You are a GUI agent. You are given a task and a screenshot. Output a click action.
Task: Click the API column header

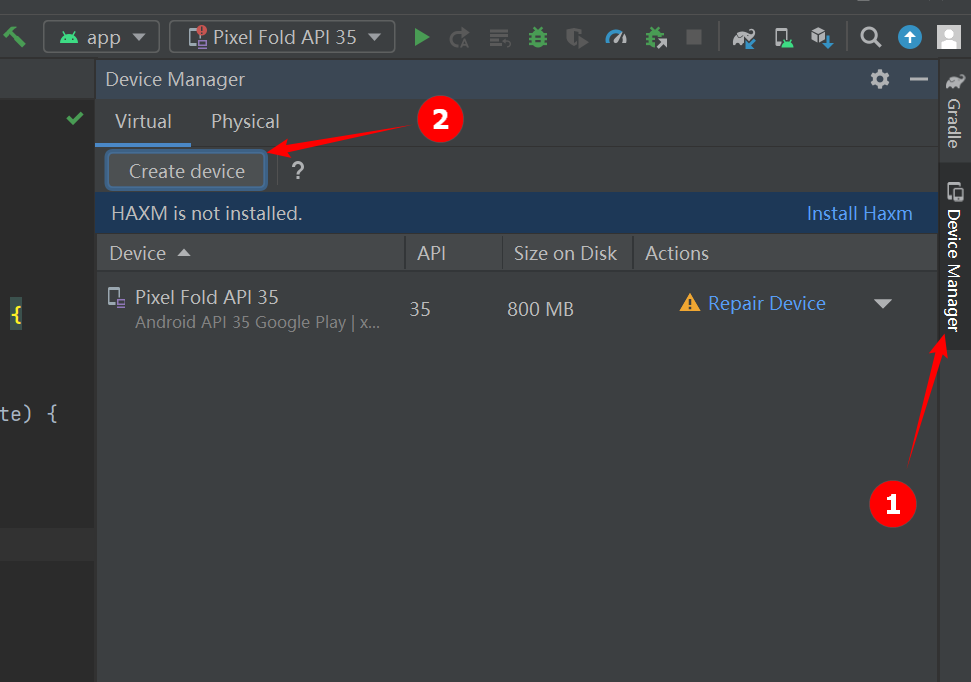(x=453, y=253)
